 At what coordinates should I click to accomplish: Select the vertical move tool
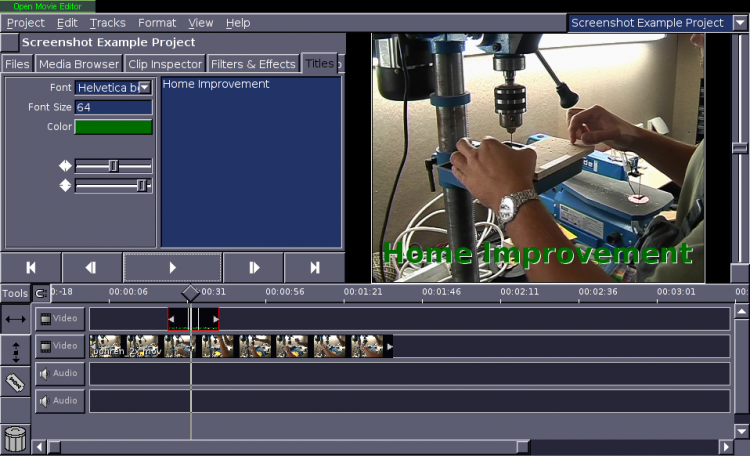click(15, 351)
